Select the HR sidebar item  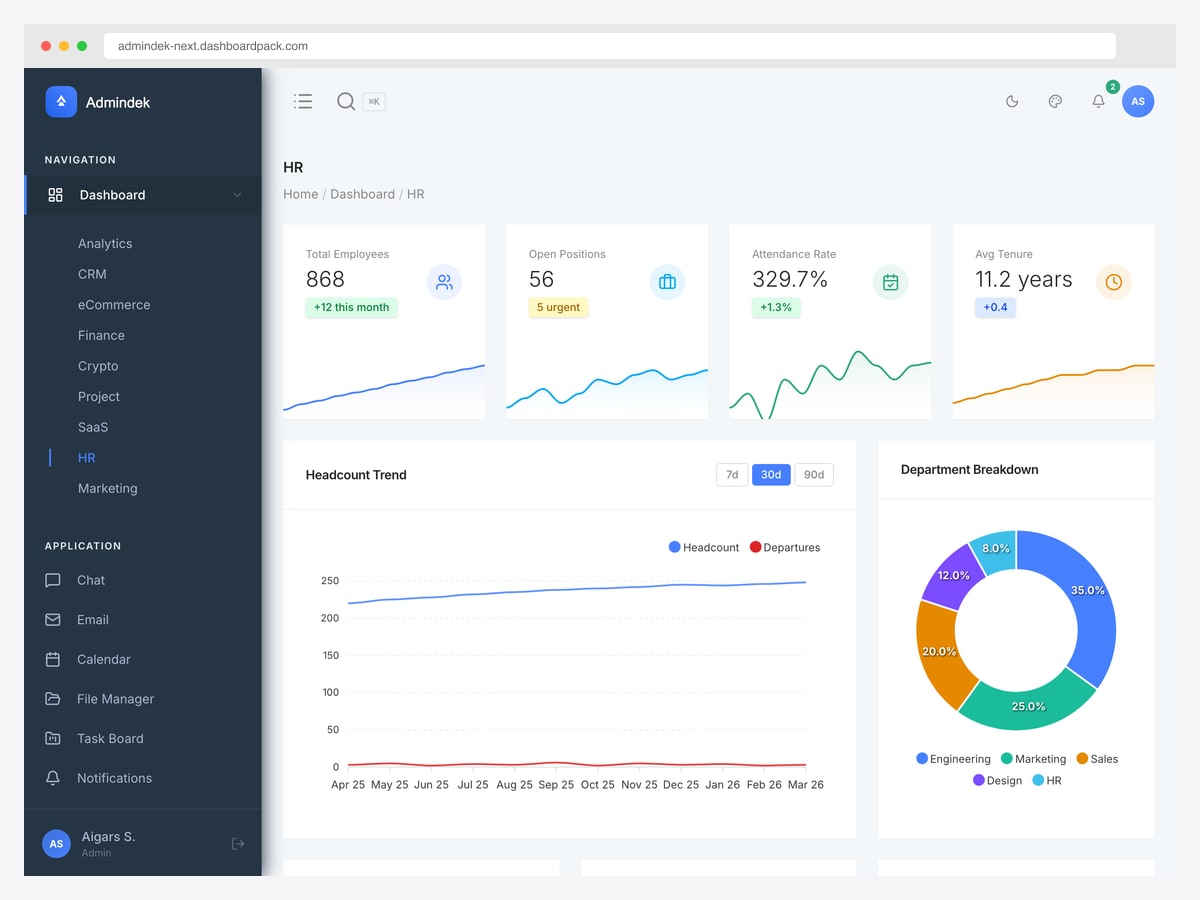[87, 458]
